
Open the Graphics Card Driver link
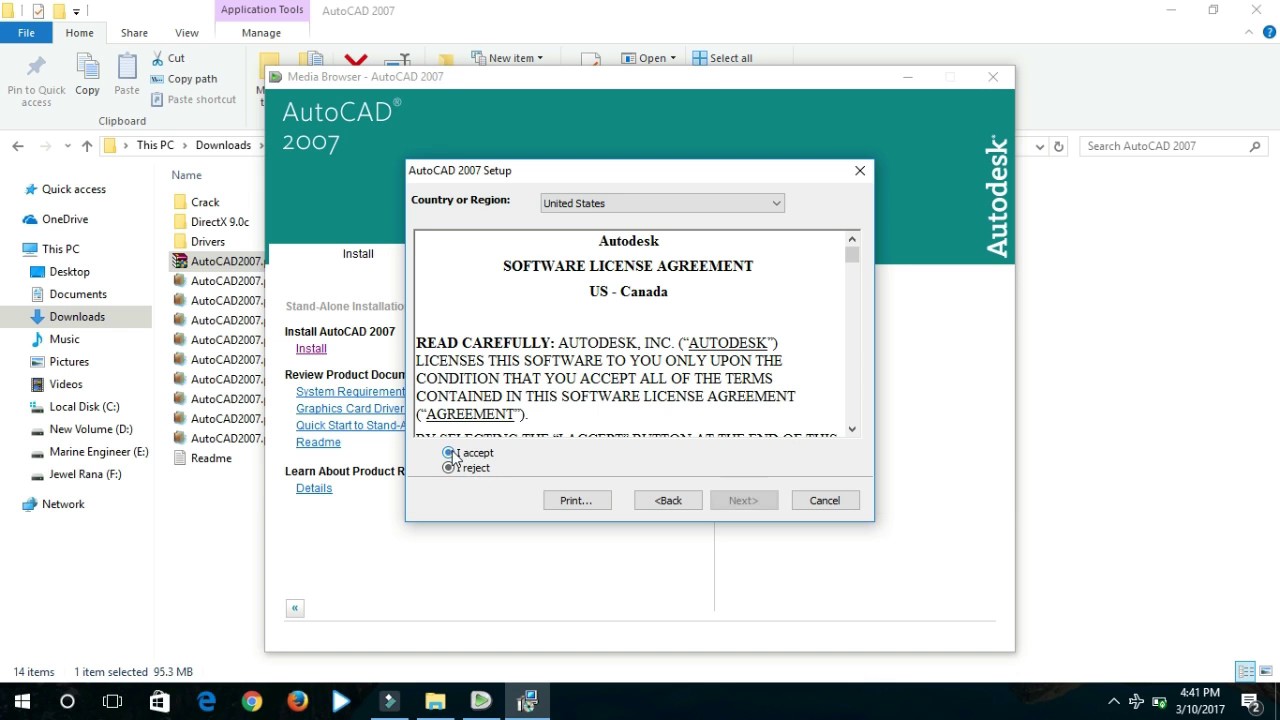coord(350,408)
